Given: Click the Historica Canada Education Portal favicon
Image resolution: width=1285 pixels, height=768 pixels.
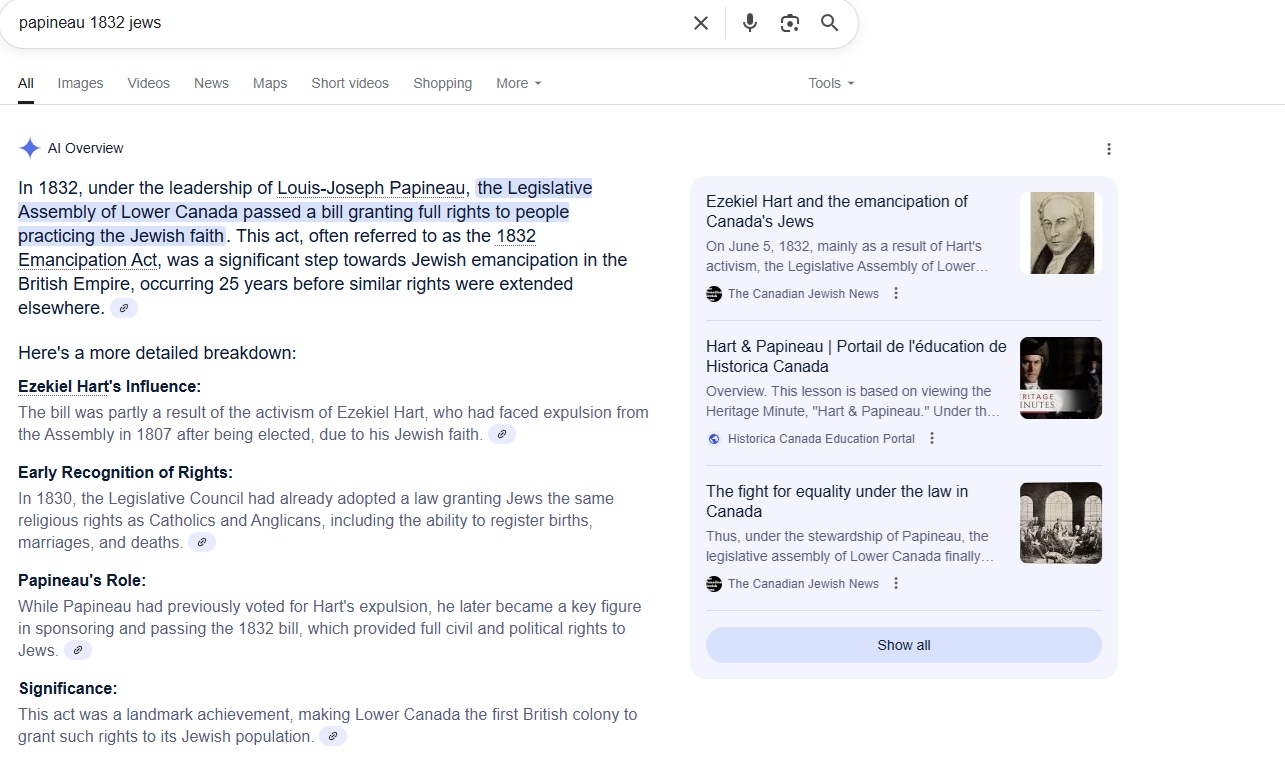Looking at the screenshot, I should [714, 438].
